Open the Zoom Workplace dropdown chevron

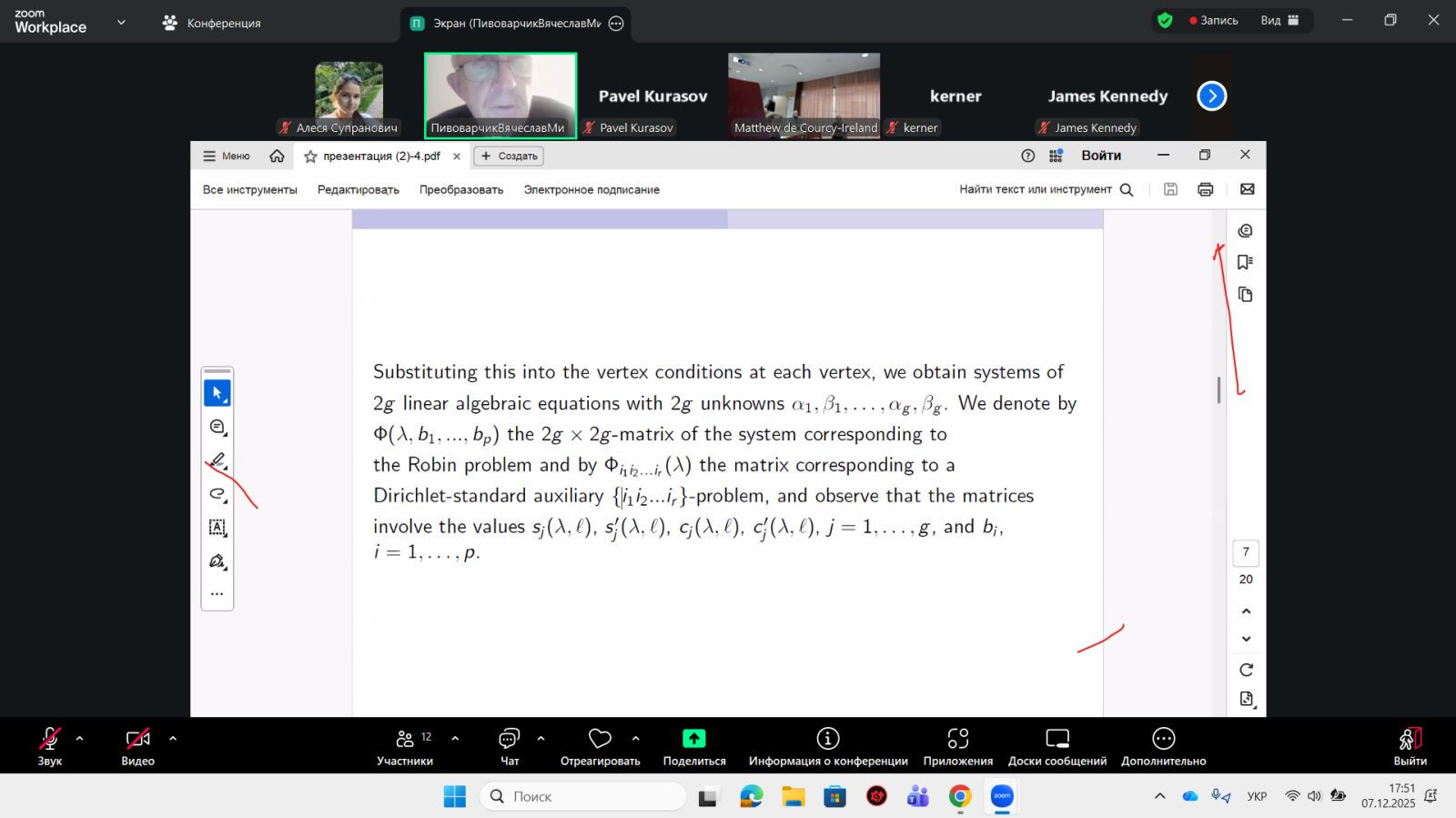(x=121, y=23)
